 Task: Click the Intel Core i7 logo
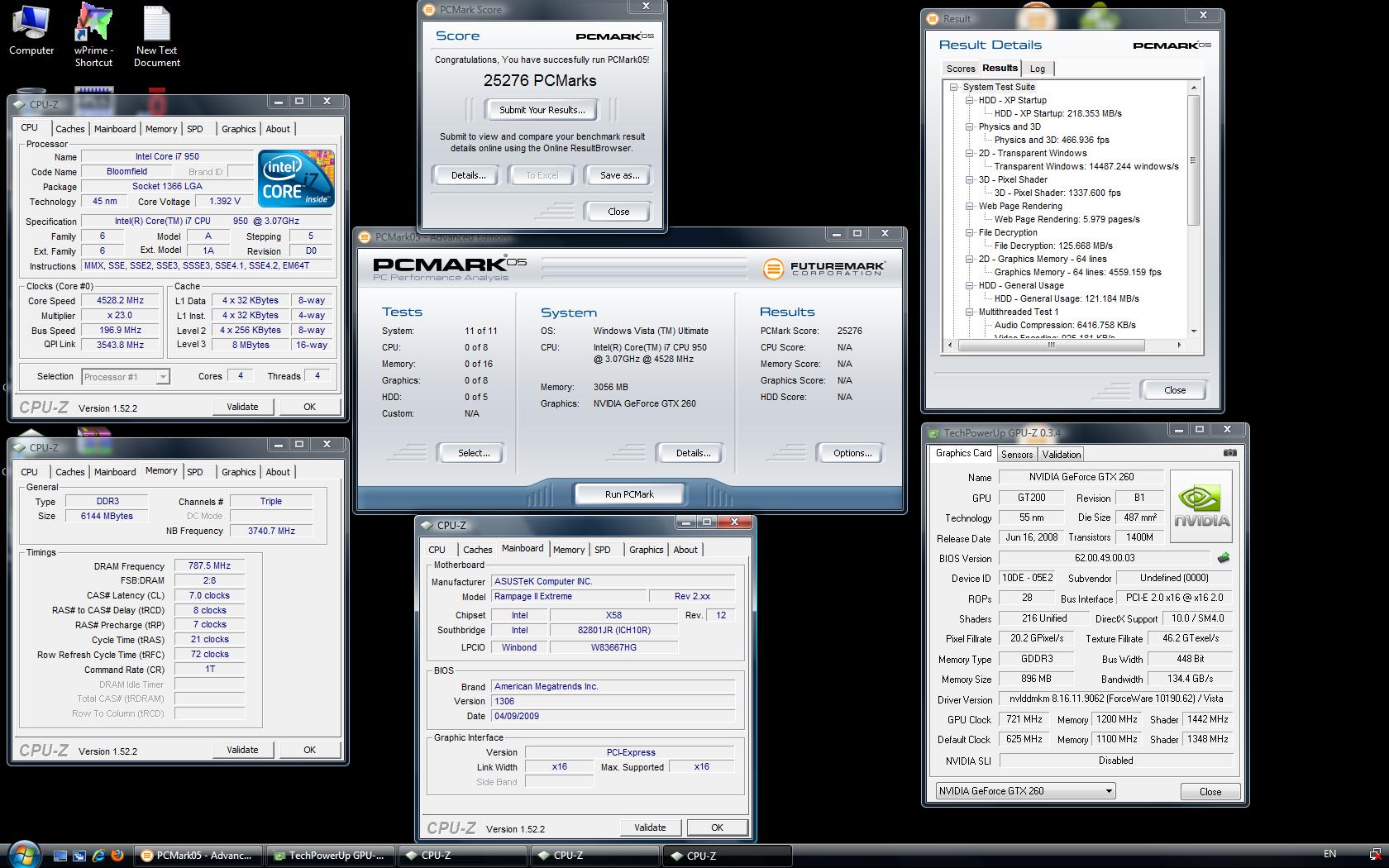point(296,178)
